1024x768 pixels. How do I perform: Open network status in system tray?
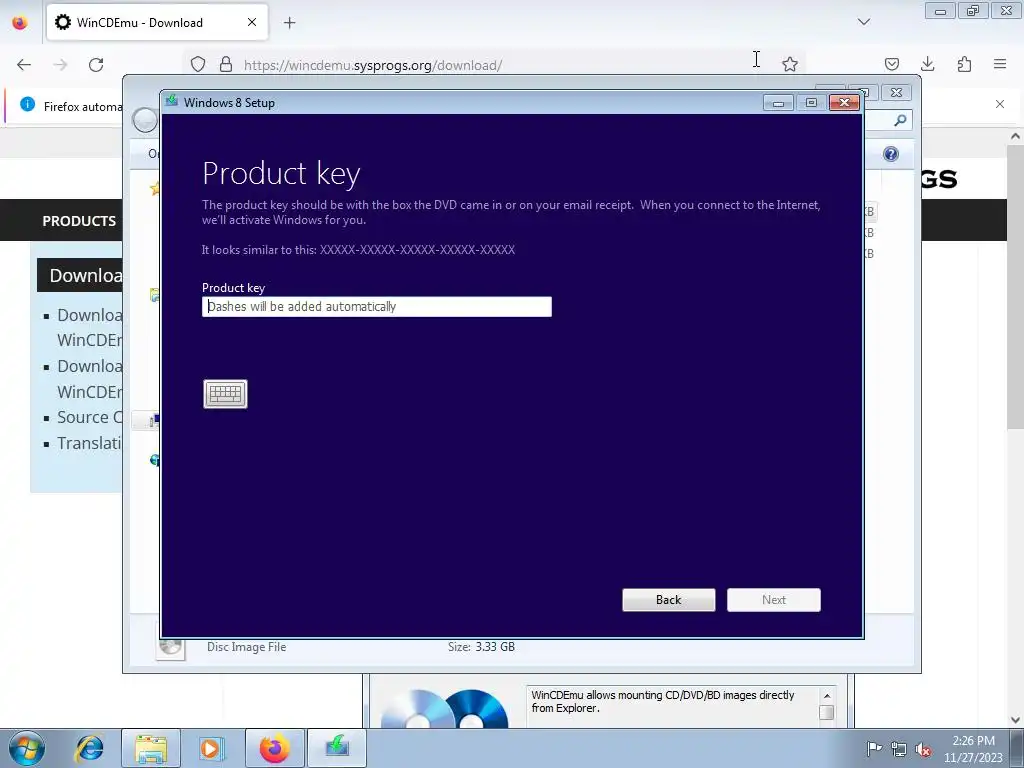point(899,749)
